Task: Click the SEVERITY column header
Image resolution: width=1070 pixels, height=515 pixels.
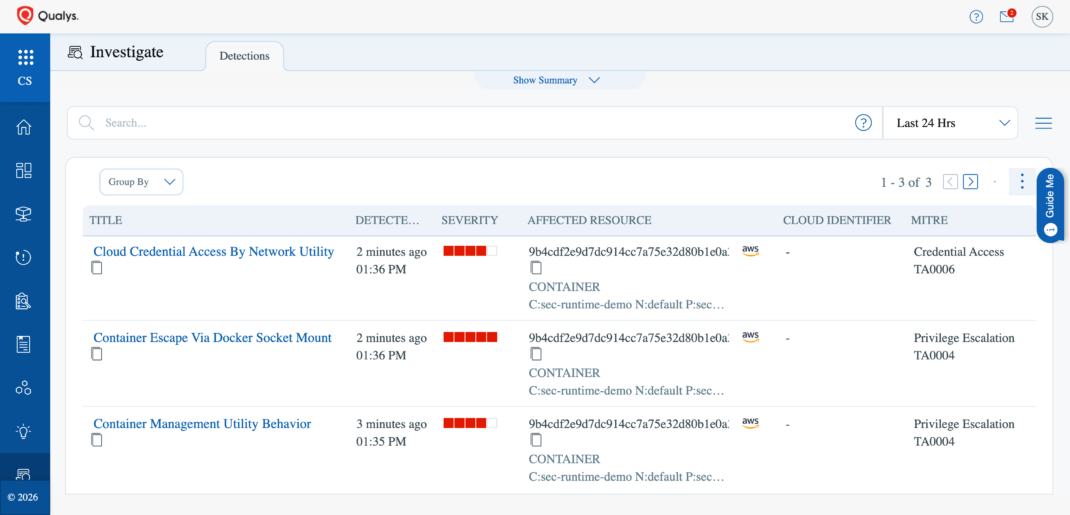Action: coord(469,220)
